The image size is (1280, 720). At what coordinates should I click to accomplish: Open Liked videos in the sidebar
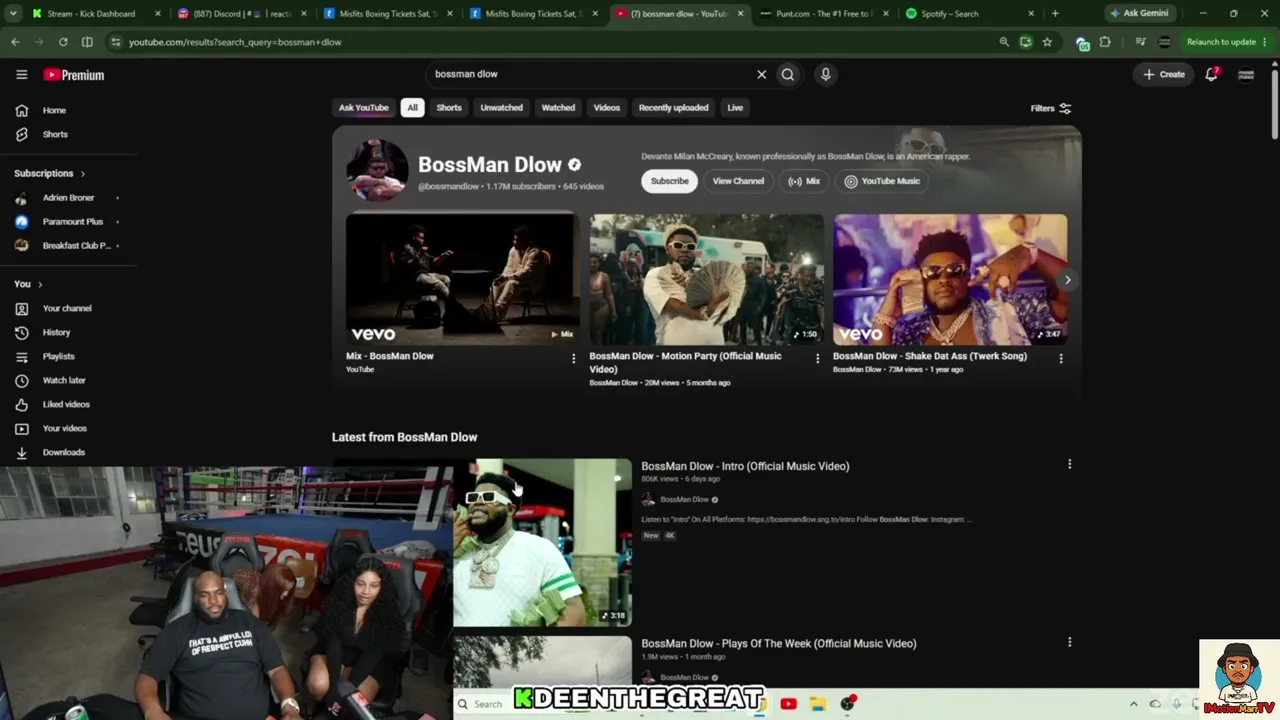tap(68, 404)
